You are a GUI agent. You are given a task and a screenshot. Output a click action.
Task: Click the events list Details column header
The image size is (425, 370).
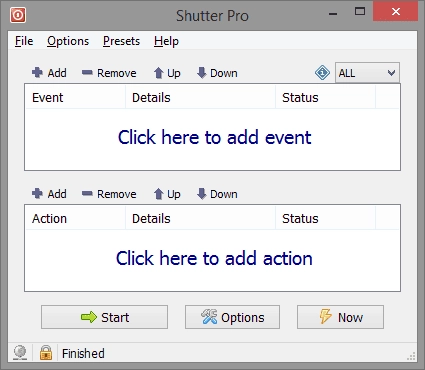coord(200,97)
